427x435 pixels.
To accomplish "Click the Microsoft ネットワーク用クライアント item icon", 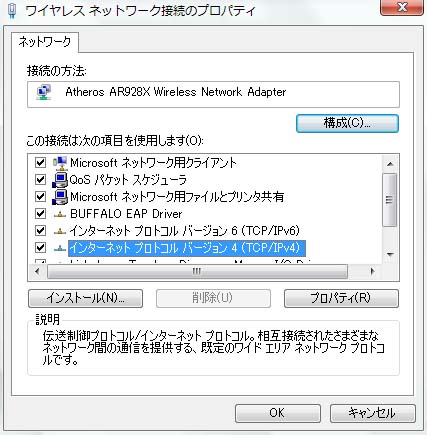I will tap(60, 163).
